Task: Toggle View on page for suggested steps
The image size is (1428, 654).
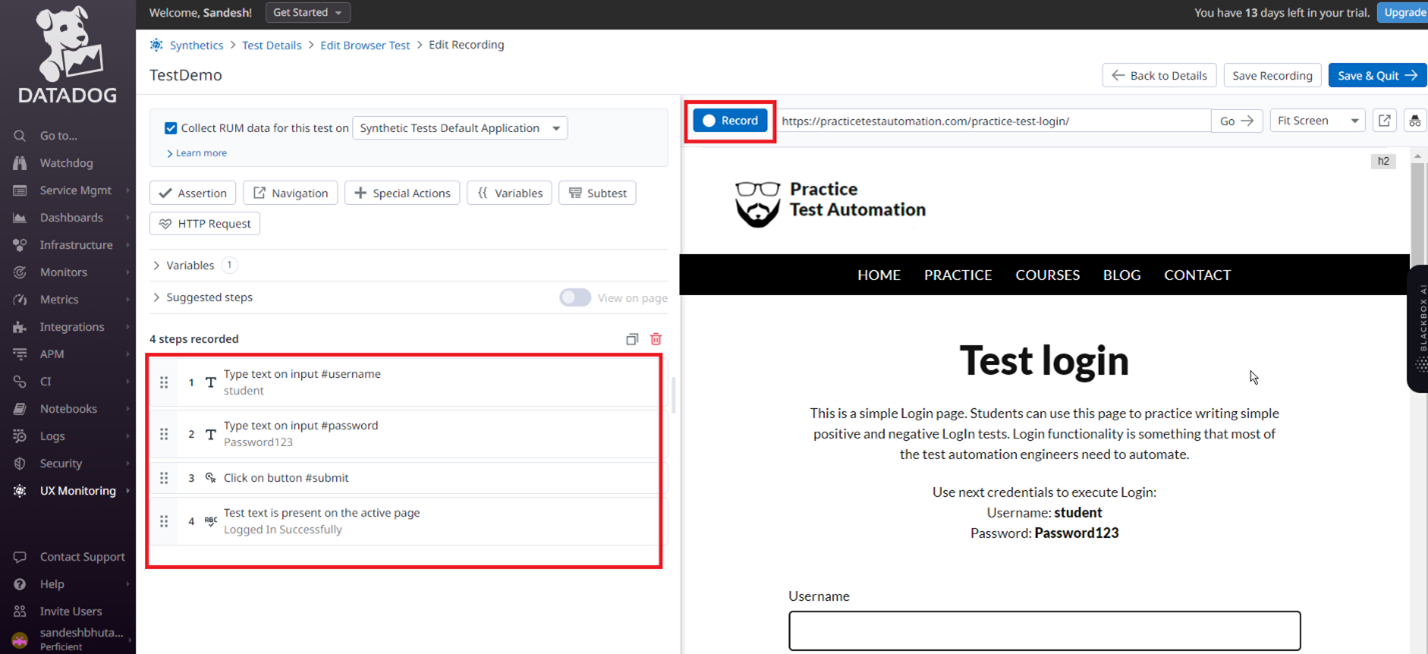Action: point(575,297)
